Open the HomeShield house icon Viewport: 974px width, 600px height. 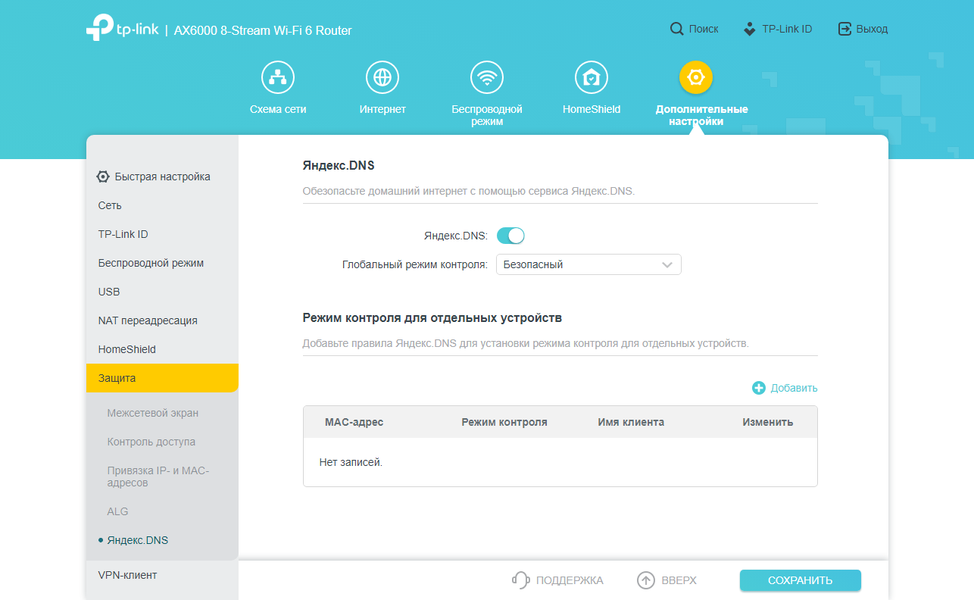[591, 77]
